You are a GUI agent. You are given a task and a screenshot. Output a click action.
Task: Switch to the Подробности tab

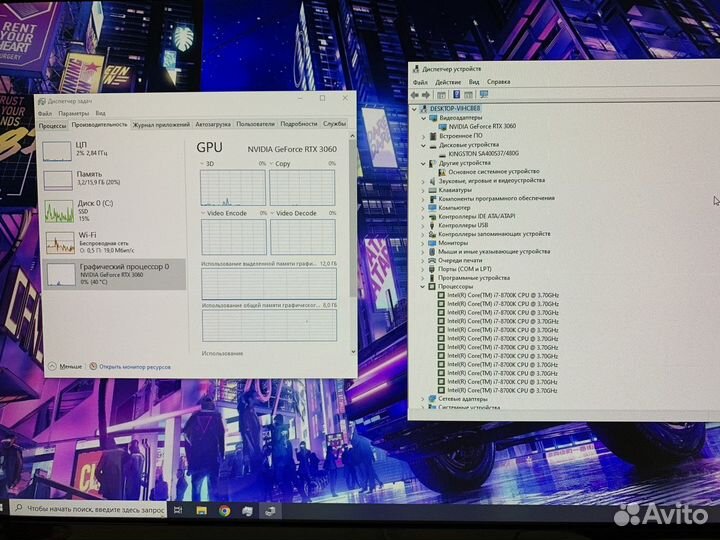298,124
